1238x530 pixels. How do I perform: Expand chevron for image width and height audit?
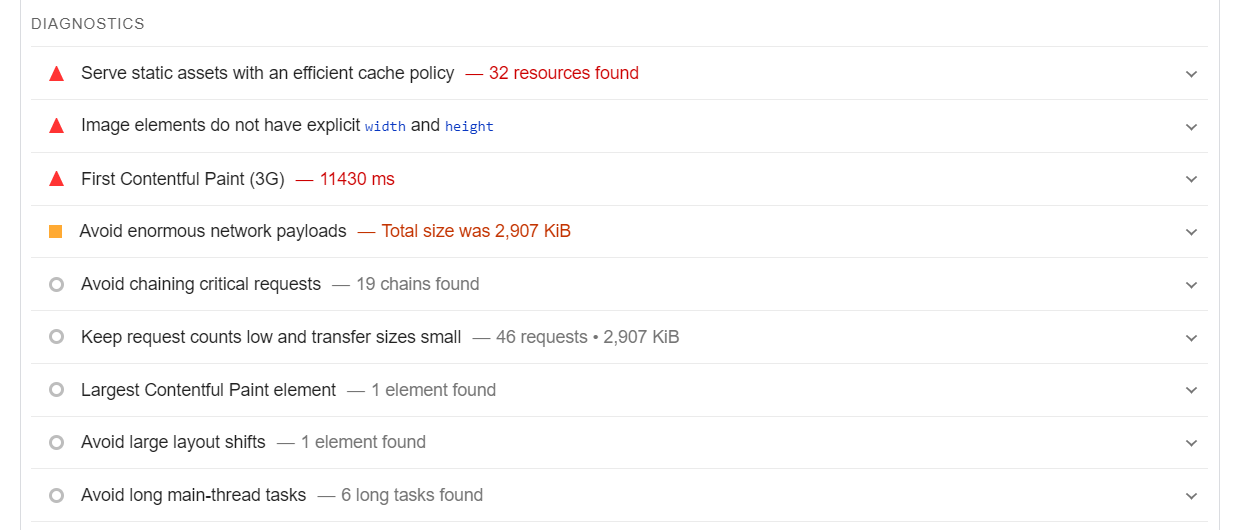[1191, 127]
